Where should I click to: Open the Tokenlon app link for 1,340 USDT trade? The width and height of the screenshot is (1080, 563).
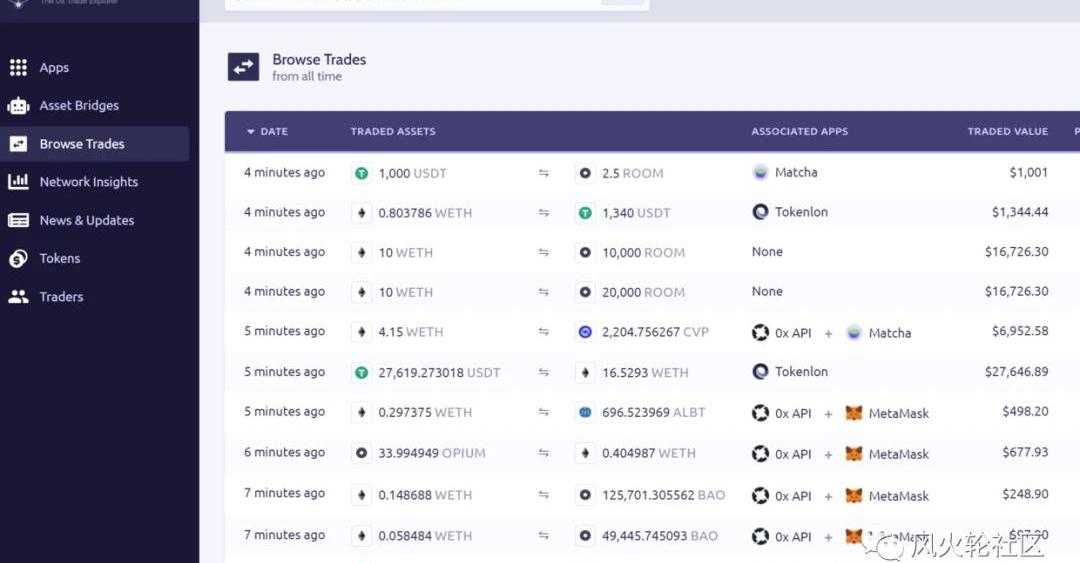(801, 212)
